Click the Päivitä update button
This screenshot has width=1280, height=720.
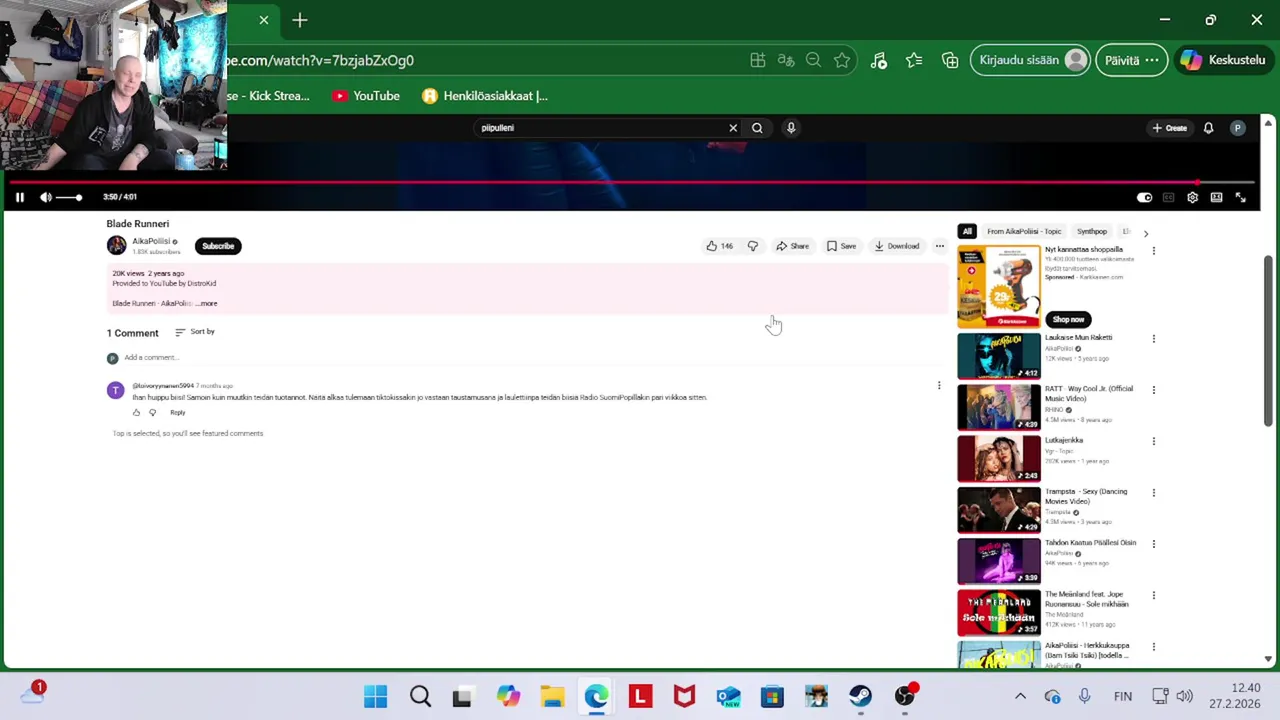click(x=1131, y=60)
